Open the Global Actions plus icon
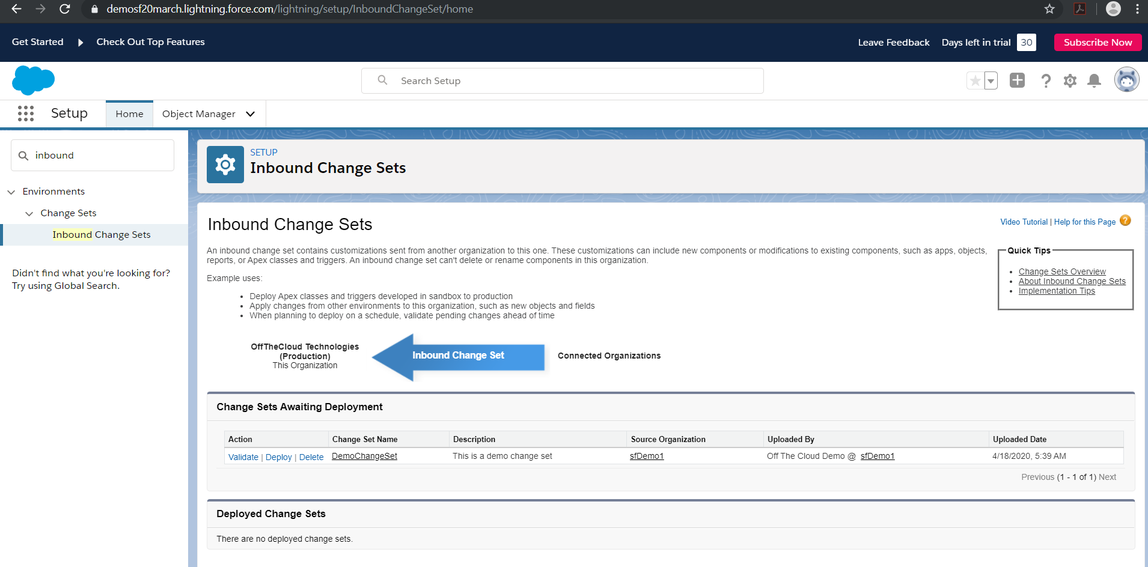The height and width of the screenshot is (567, 1148). [1017, 81]
